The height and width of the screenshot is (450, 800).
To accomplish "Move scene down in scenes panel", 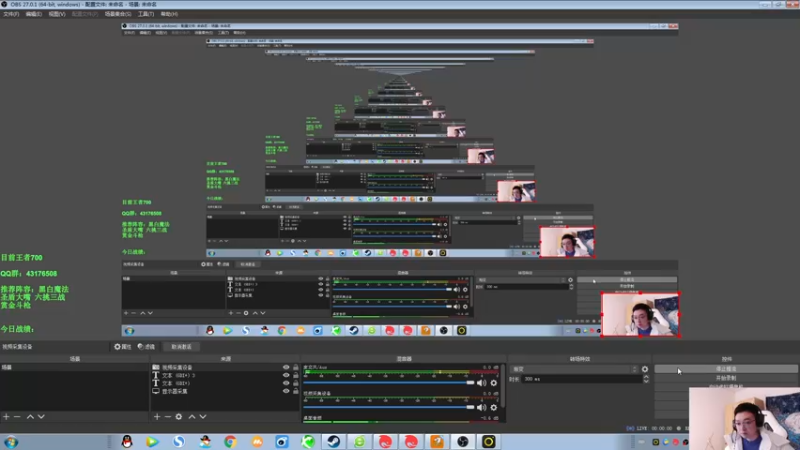I will (x=41, y=417).
